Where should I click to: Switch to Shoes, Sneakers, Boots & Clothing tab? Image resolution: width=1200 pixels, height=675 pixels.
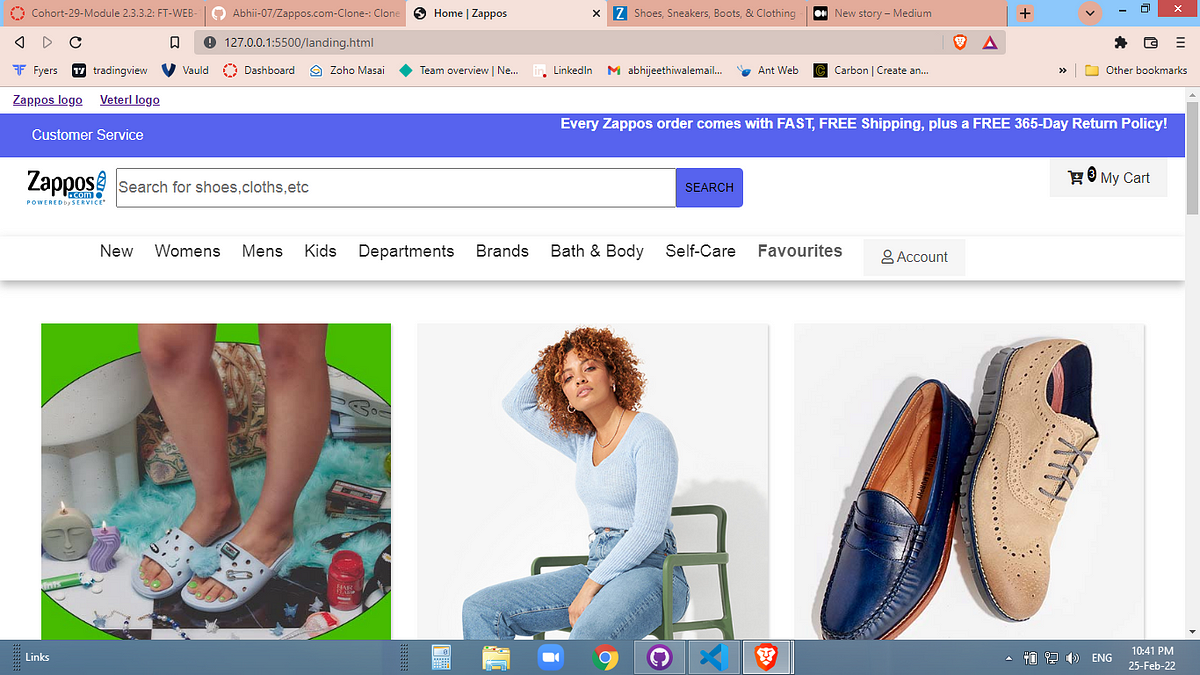(x=705, y=13)
